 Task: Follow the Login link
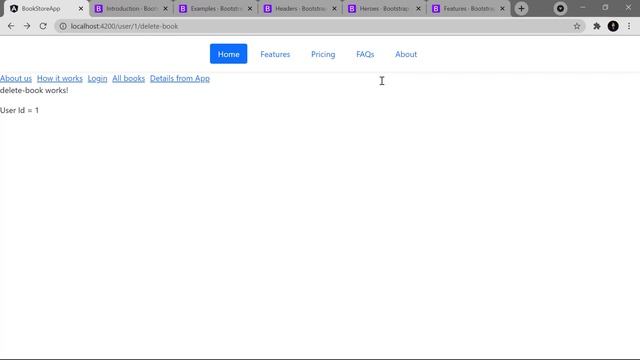pos(97,78)
